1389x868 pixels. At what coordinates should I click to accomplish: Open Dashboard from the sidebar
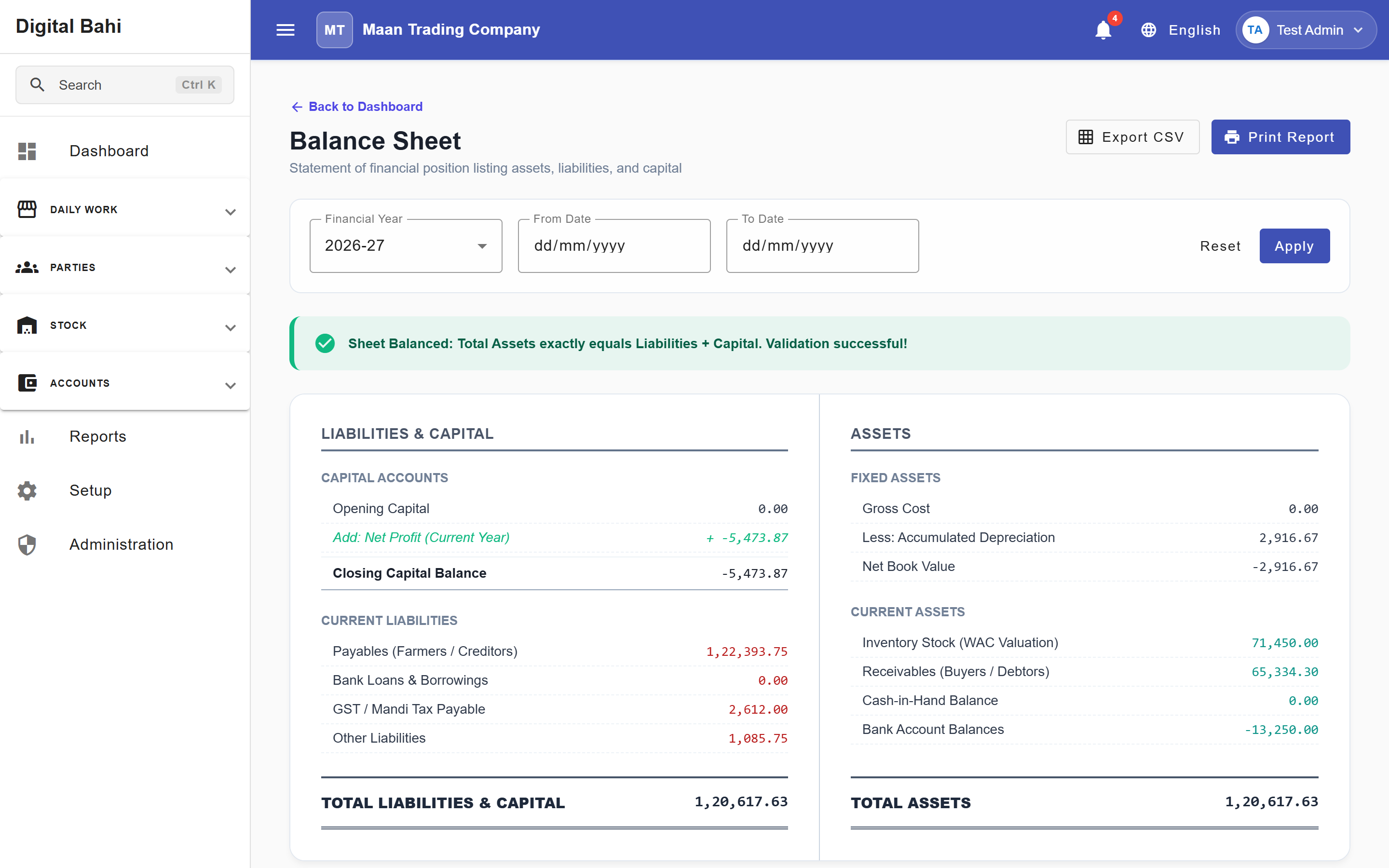pos(125,151)
